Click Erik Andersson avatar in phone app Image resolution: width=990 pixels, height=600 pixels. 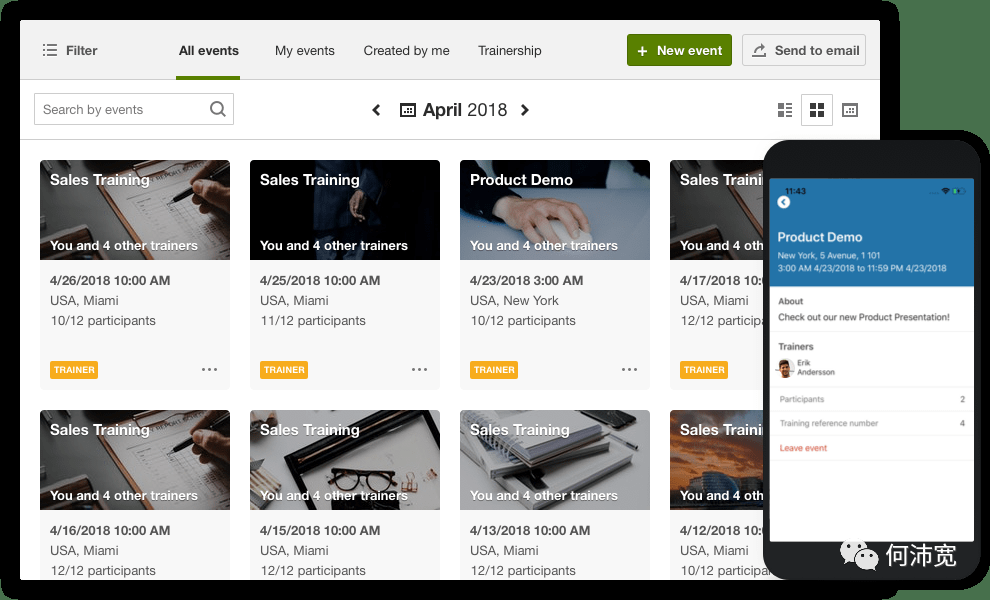tap(785, 368)
